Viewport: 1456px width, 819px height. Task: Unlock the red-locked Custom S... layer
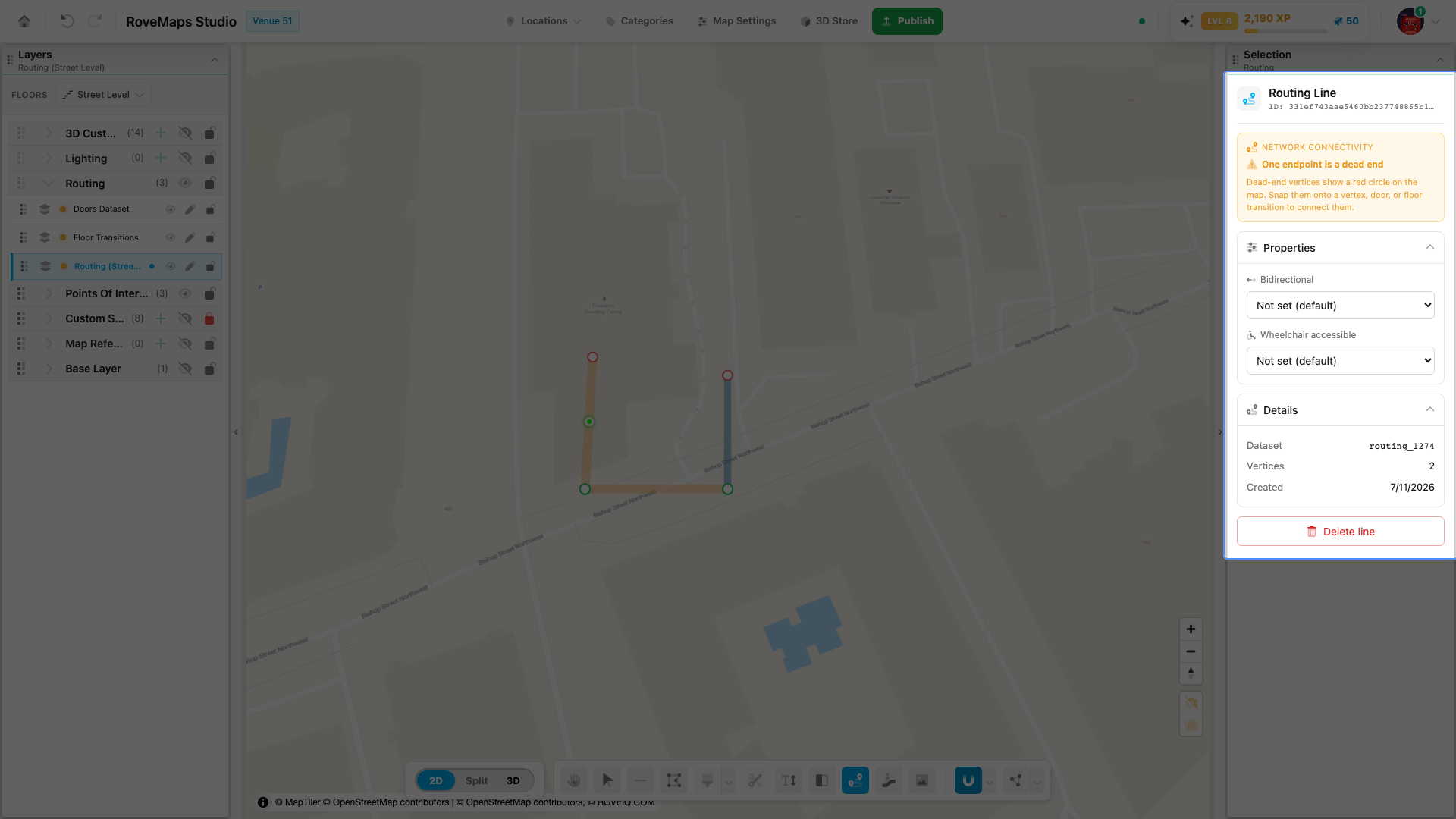click(209, 318)
